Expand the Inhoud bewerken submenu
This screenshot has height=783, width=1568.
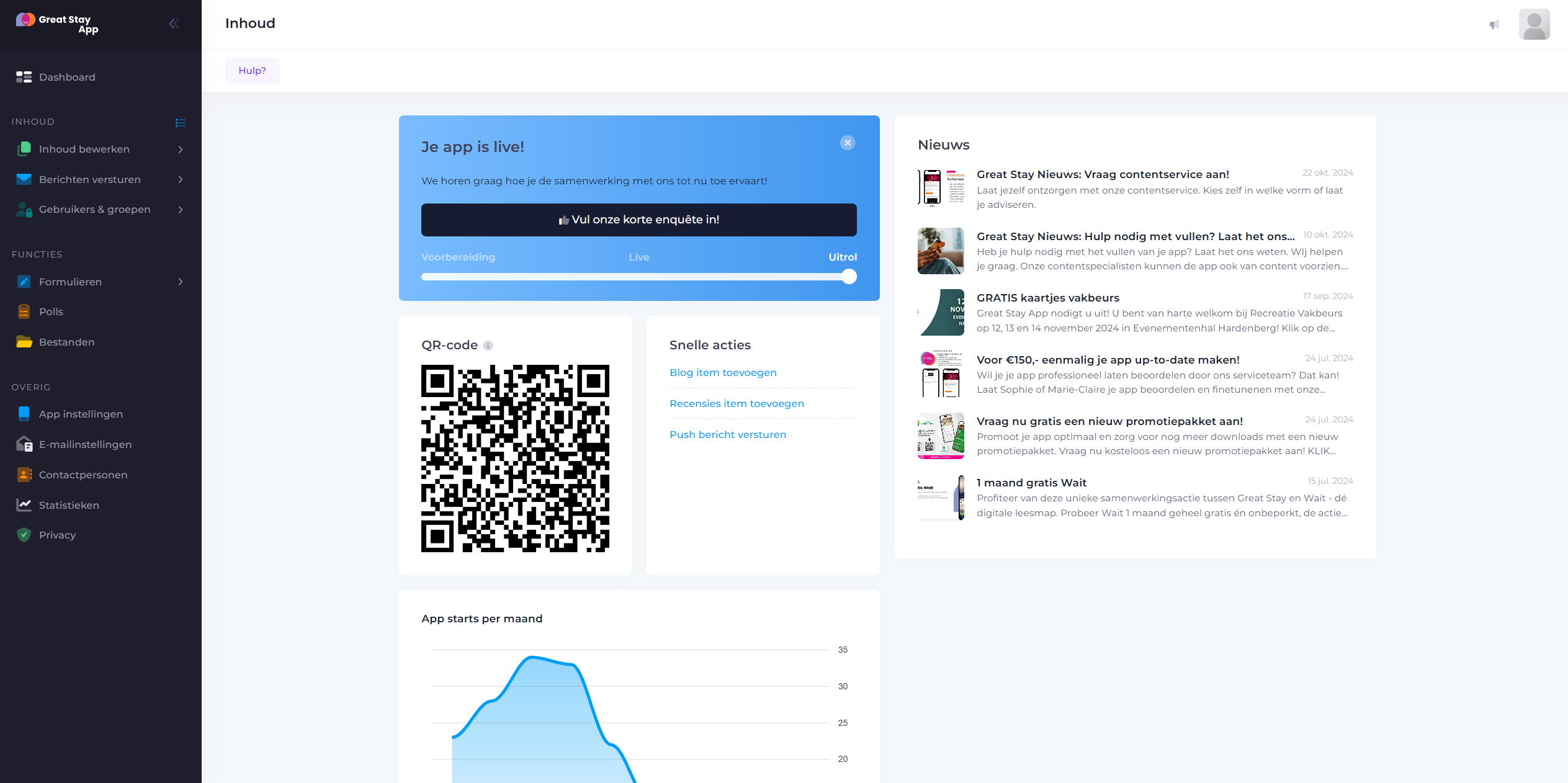(x=181, y=150)
